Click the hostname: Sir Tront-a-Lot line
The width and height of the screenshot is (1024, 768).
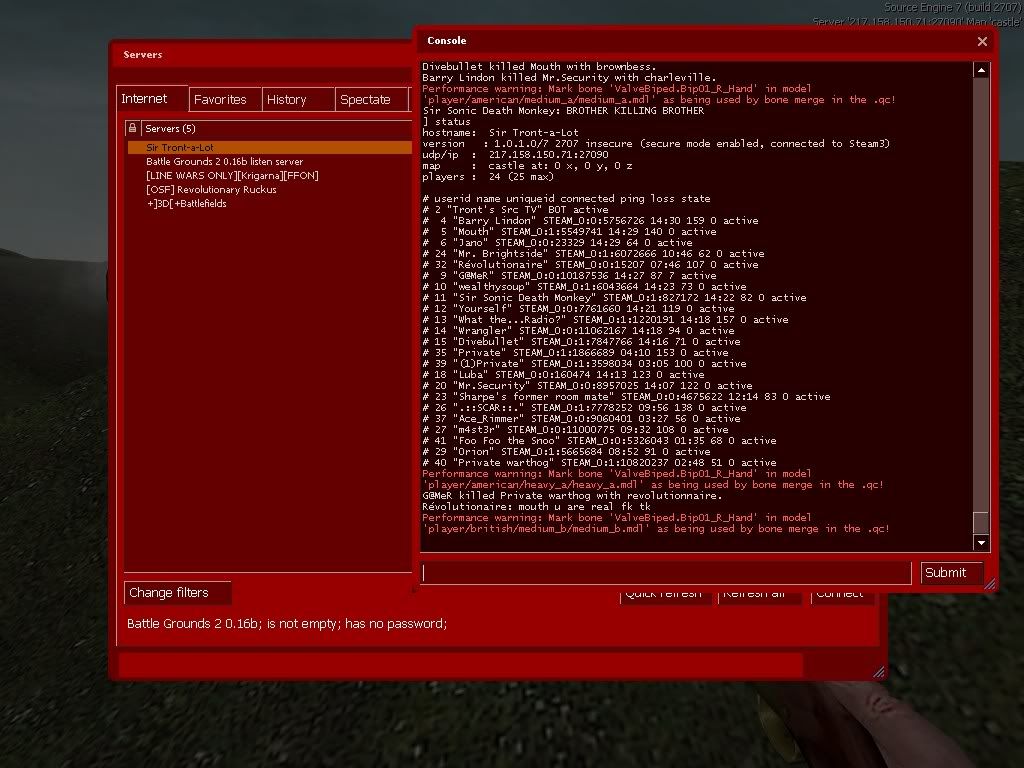(x=500, y=133)
